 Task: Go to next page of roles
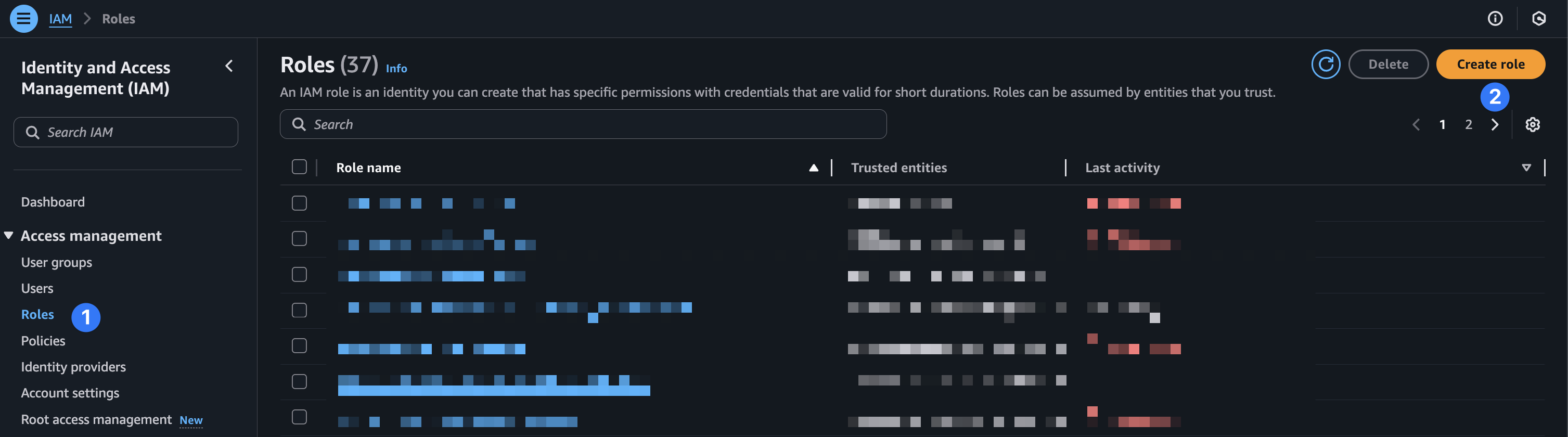click(x=1495, y=124)
